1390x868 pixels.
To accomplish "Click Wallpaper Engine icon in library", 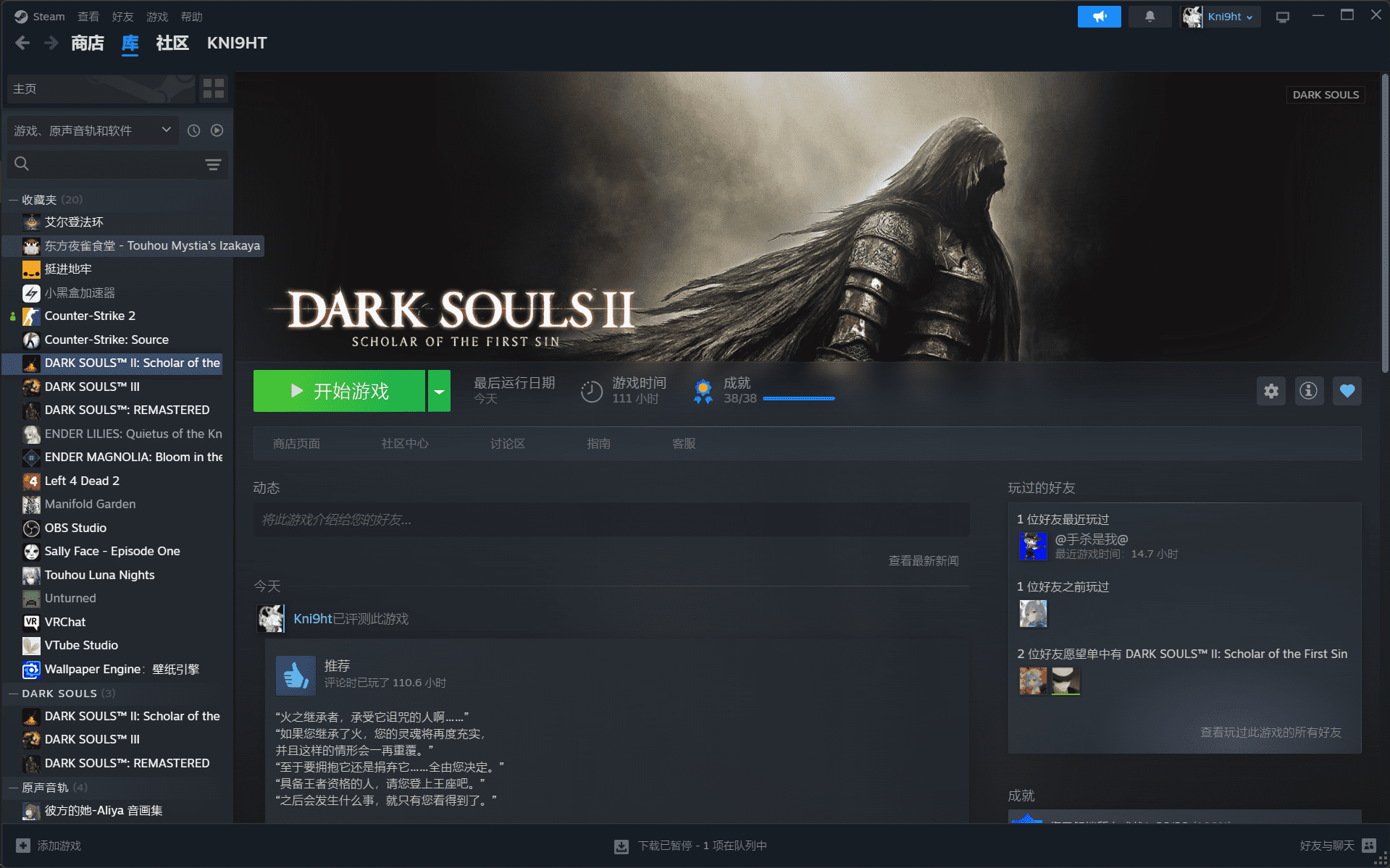I will (31, 670).
